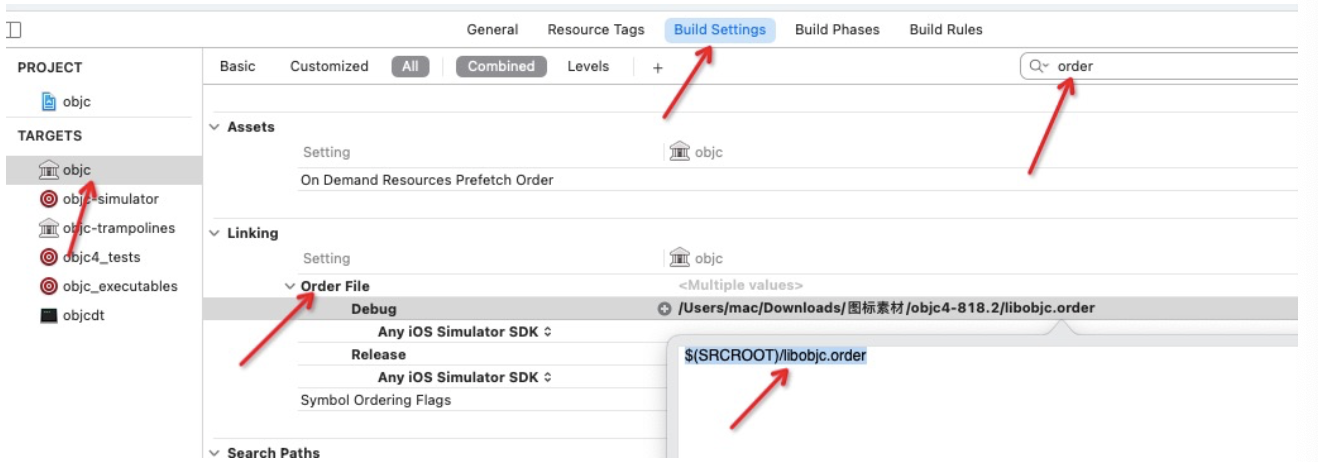Viewport: 1318px width, 462px height.
Task: Select the objc-simulator target icon
Action: (x=49, y=199)
